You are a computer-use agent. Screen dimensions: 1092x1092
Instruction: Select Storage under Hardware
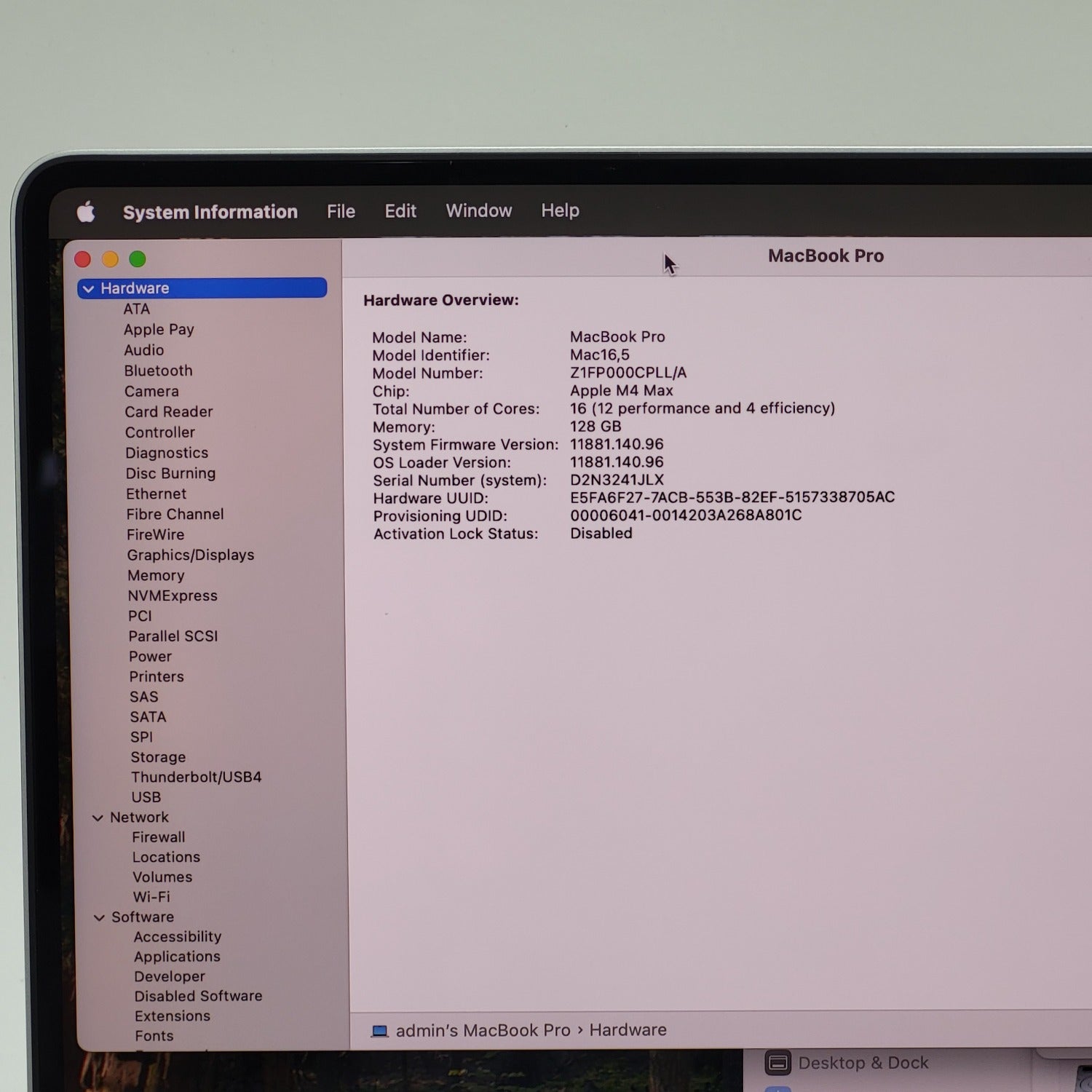pyautogui.click(x=158, y=757)
